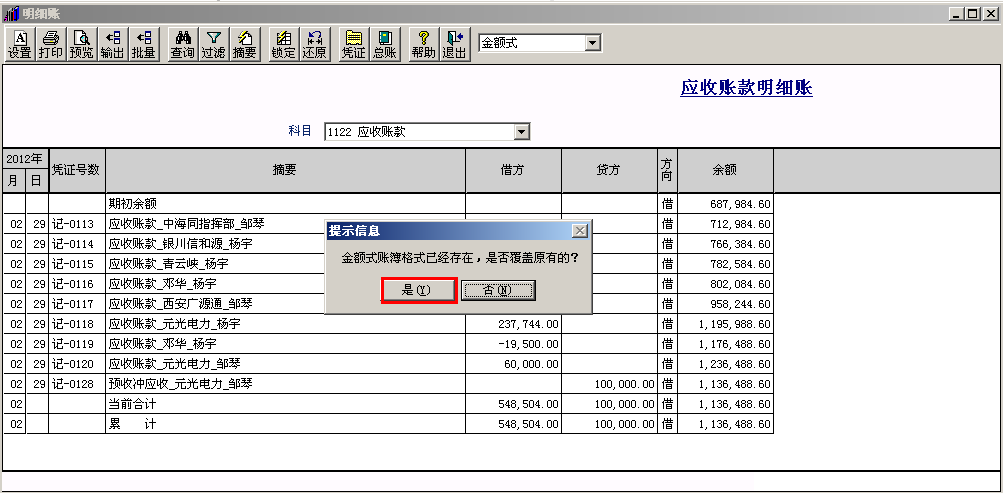The image size is (1003, 493).
Task: Click the 还原 restore icon
Action: 314,44
